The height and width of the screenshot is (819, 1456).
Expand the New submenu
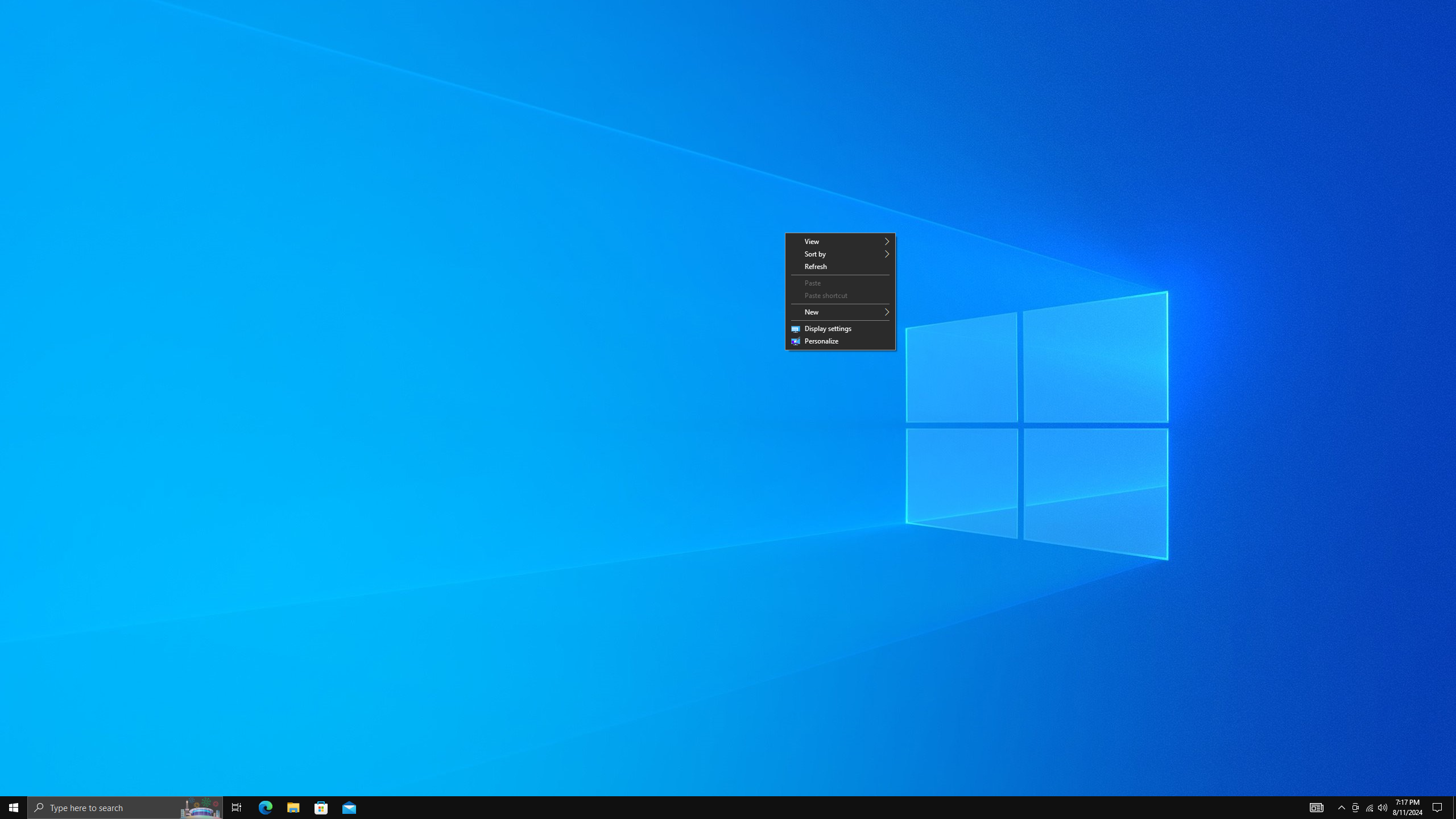click(x=840, y=312)
